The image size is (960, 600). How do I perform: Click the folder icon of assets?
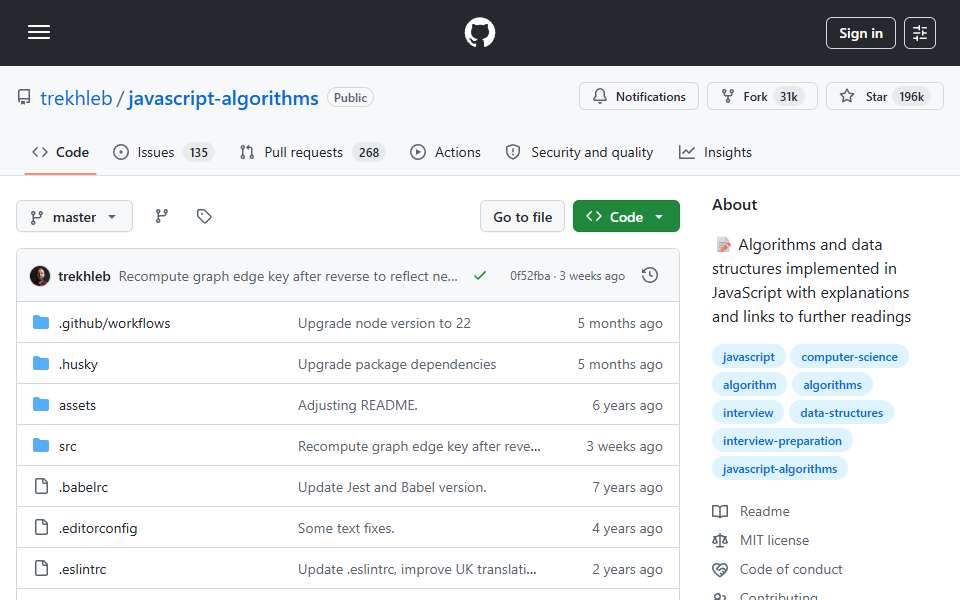41,404
